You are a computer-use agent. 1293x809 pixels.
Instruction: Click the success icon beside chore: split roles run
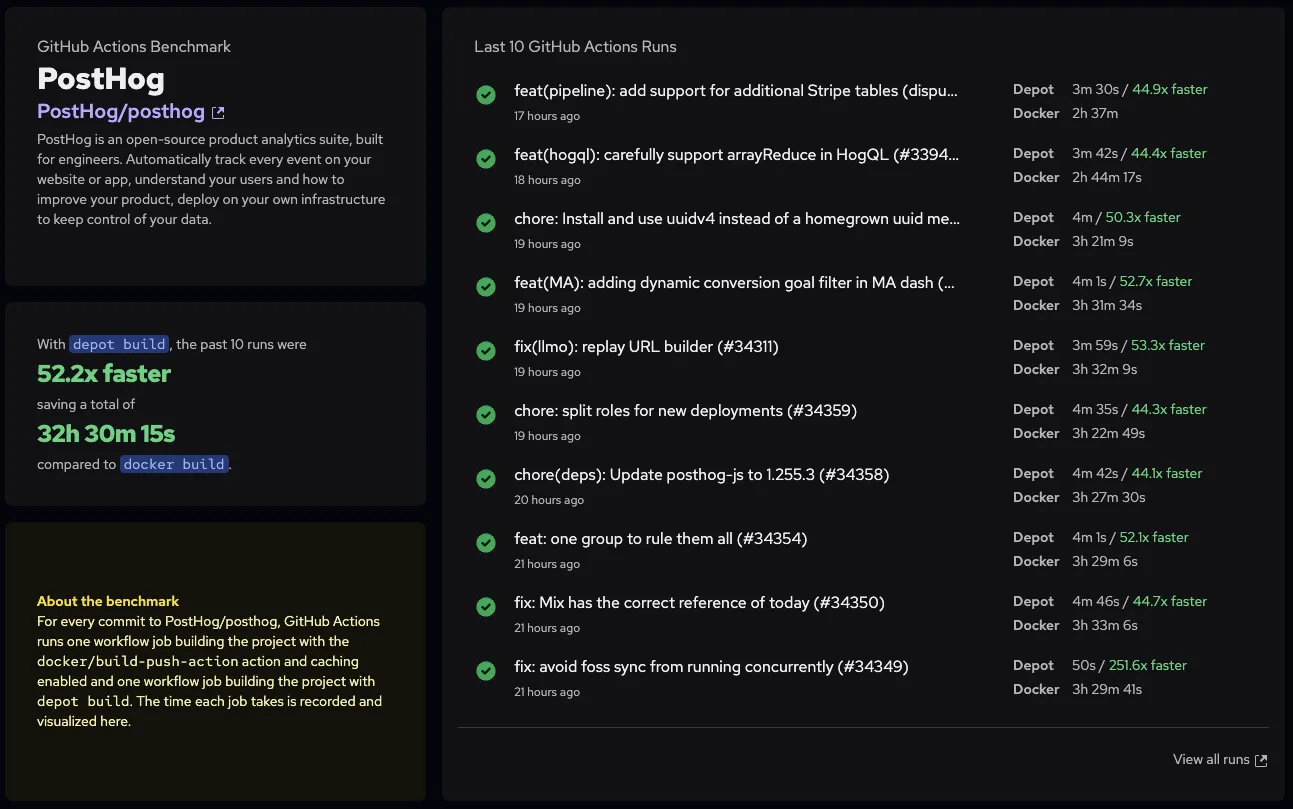pos(486,414)
